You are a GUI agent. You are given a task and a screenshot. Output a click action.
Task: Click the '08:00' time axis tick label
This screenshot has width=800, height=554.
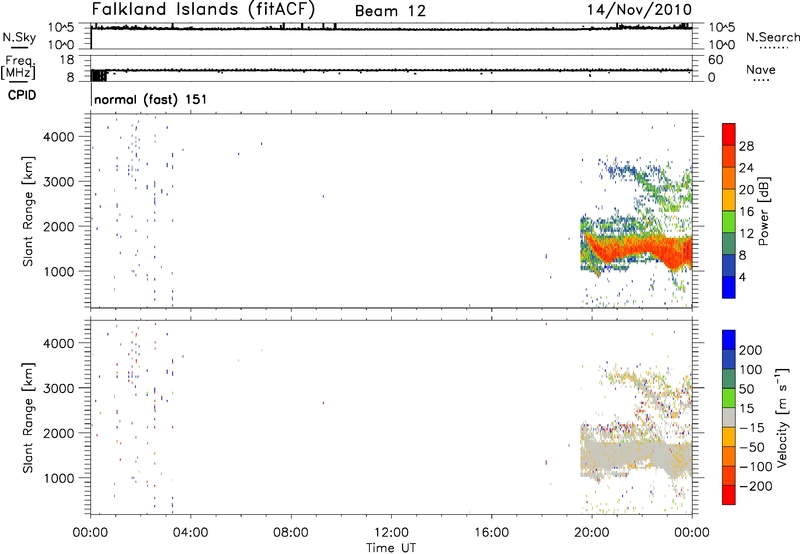tap(290, 533)
